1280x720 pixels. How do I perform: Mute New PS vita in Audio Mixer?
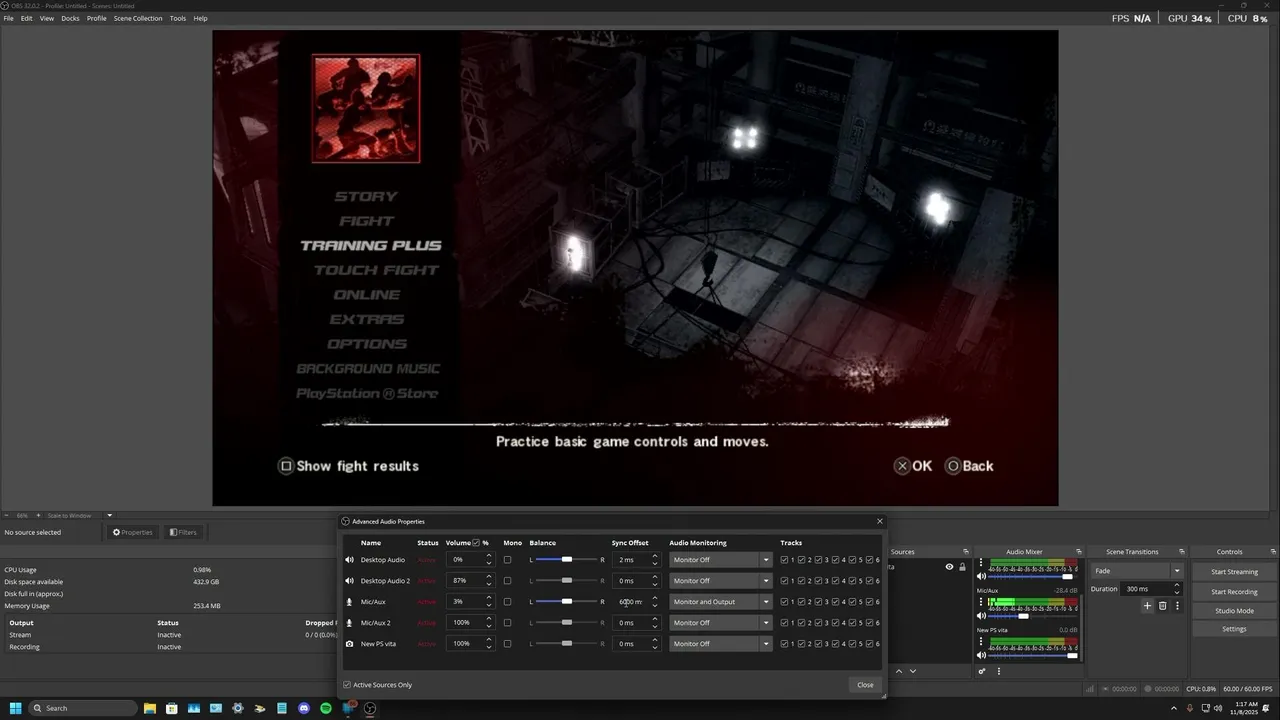pos(981,656)
